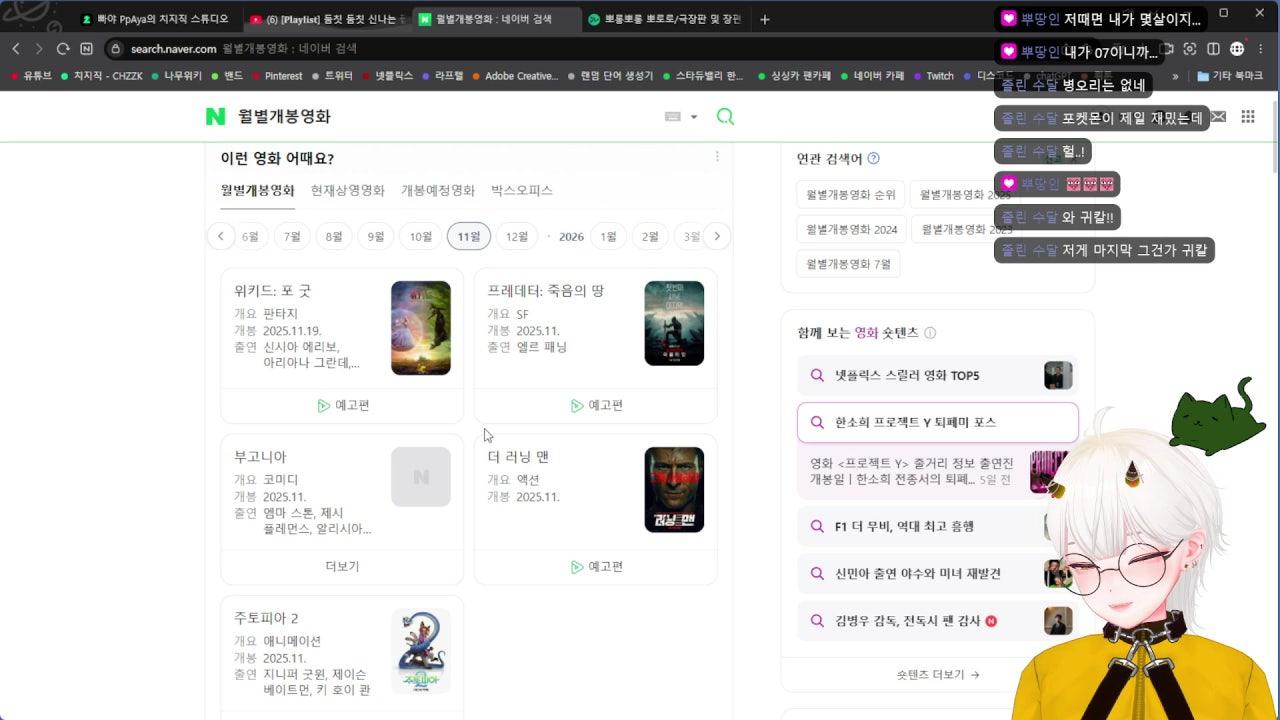Click the Naver N logo in the search header
This screenshot has width=1280, height=720.
[x=215, y=117]
